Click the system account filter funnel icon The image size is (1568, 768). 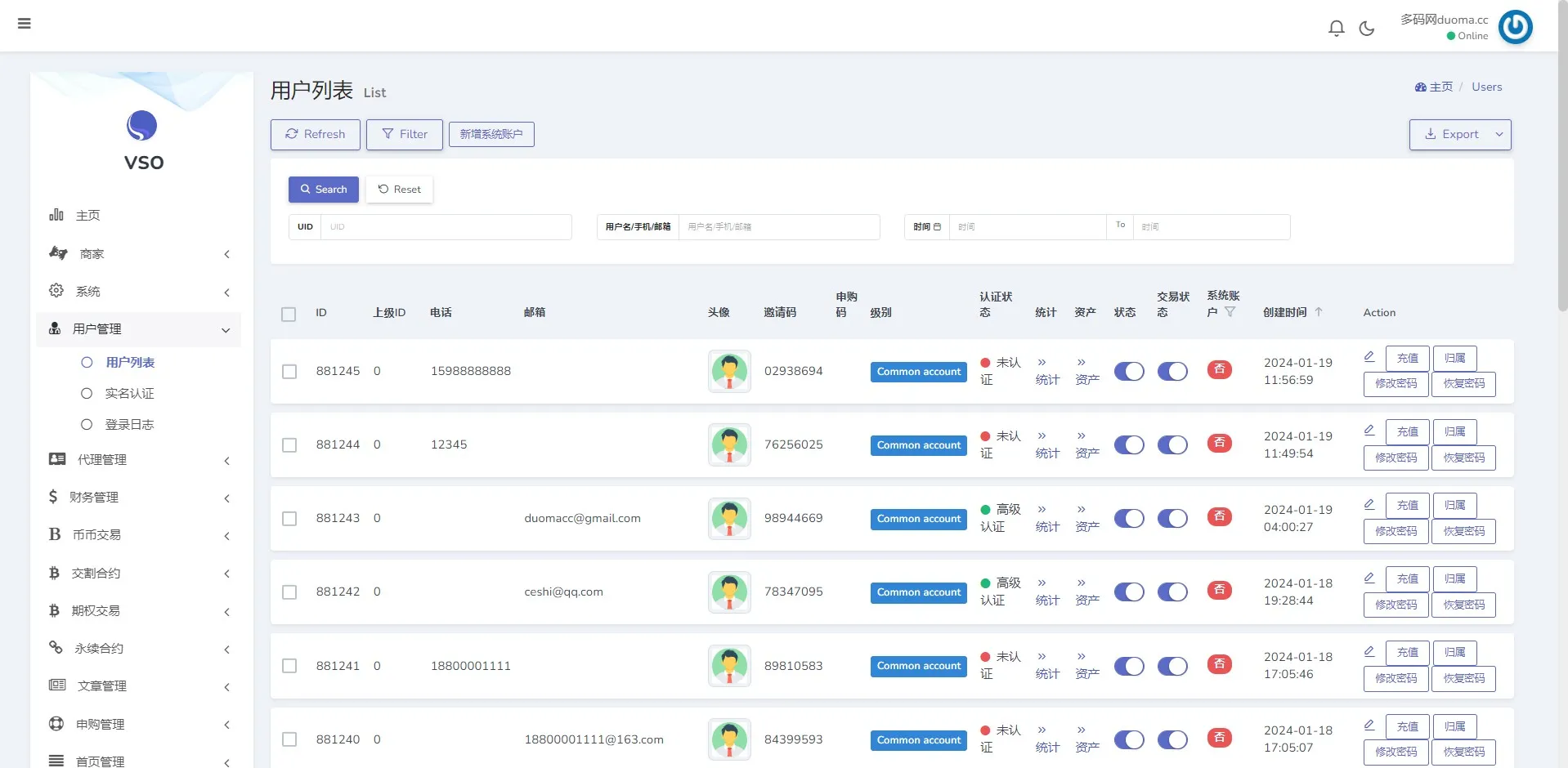tap(1230, 312)
